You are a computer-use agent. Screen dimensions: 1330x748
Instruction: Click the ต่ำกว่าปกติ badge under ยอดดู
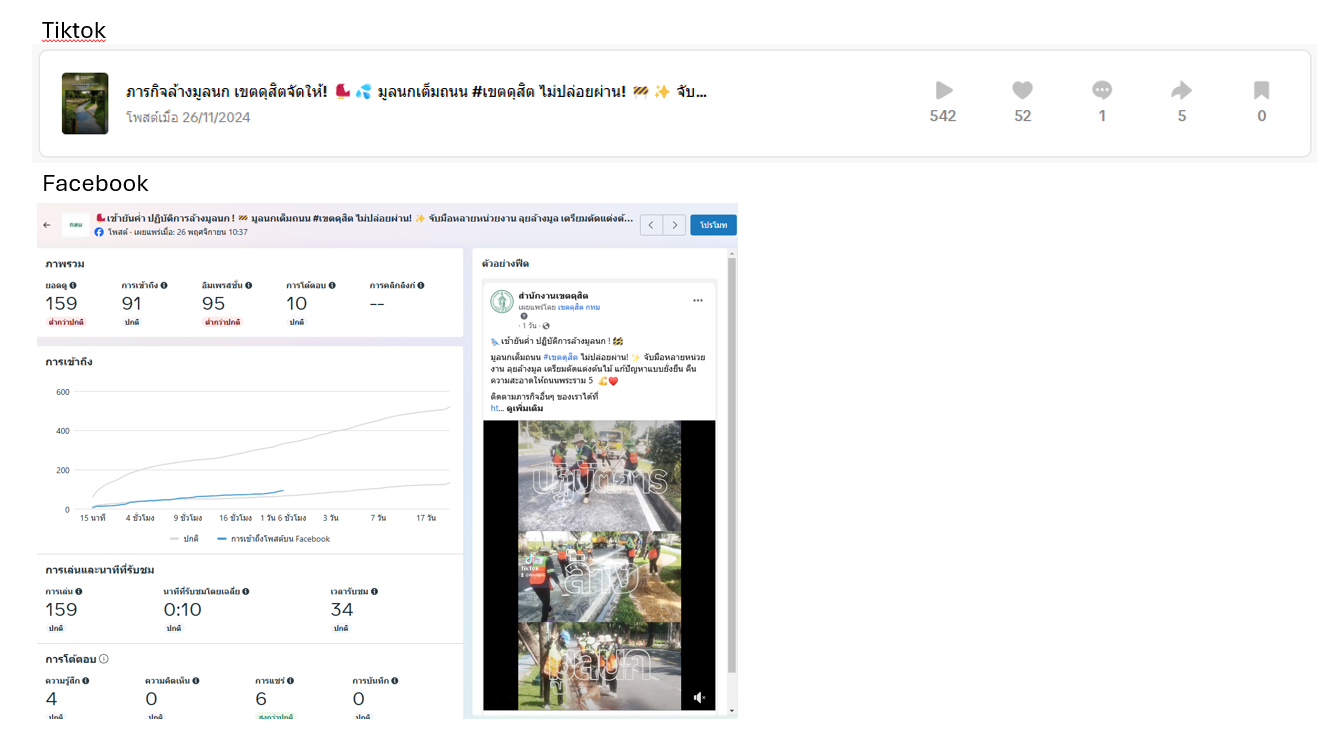tap(67, 322)
